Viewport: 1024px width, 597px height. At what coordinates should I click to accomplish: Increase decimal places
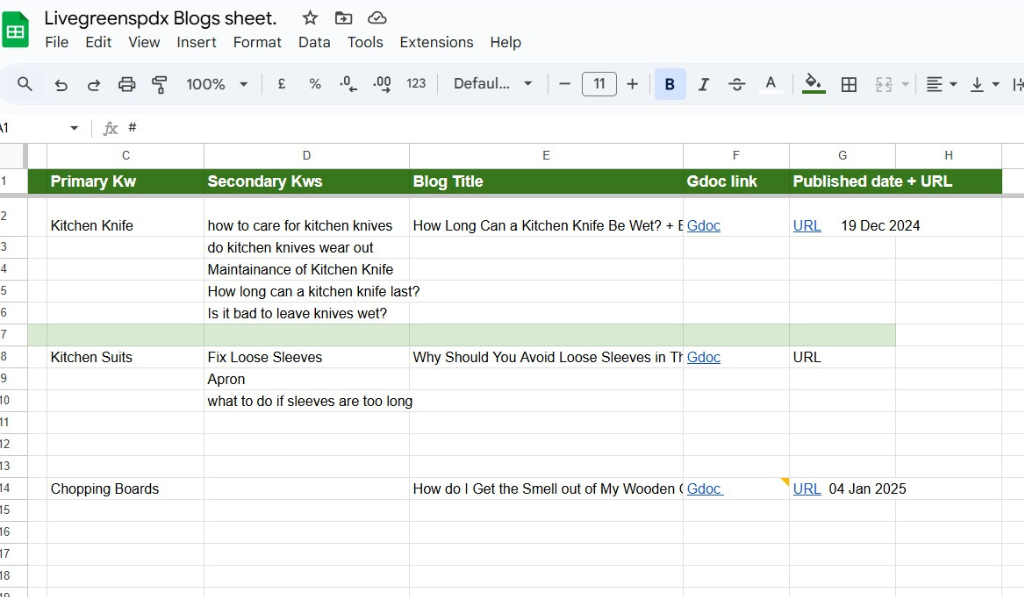pyautogui.click(x=382, y=84)
